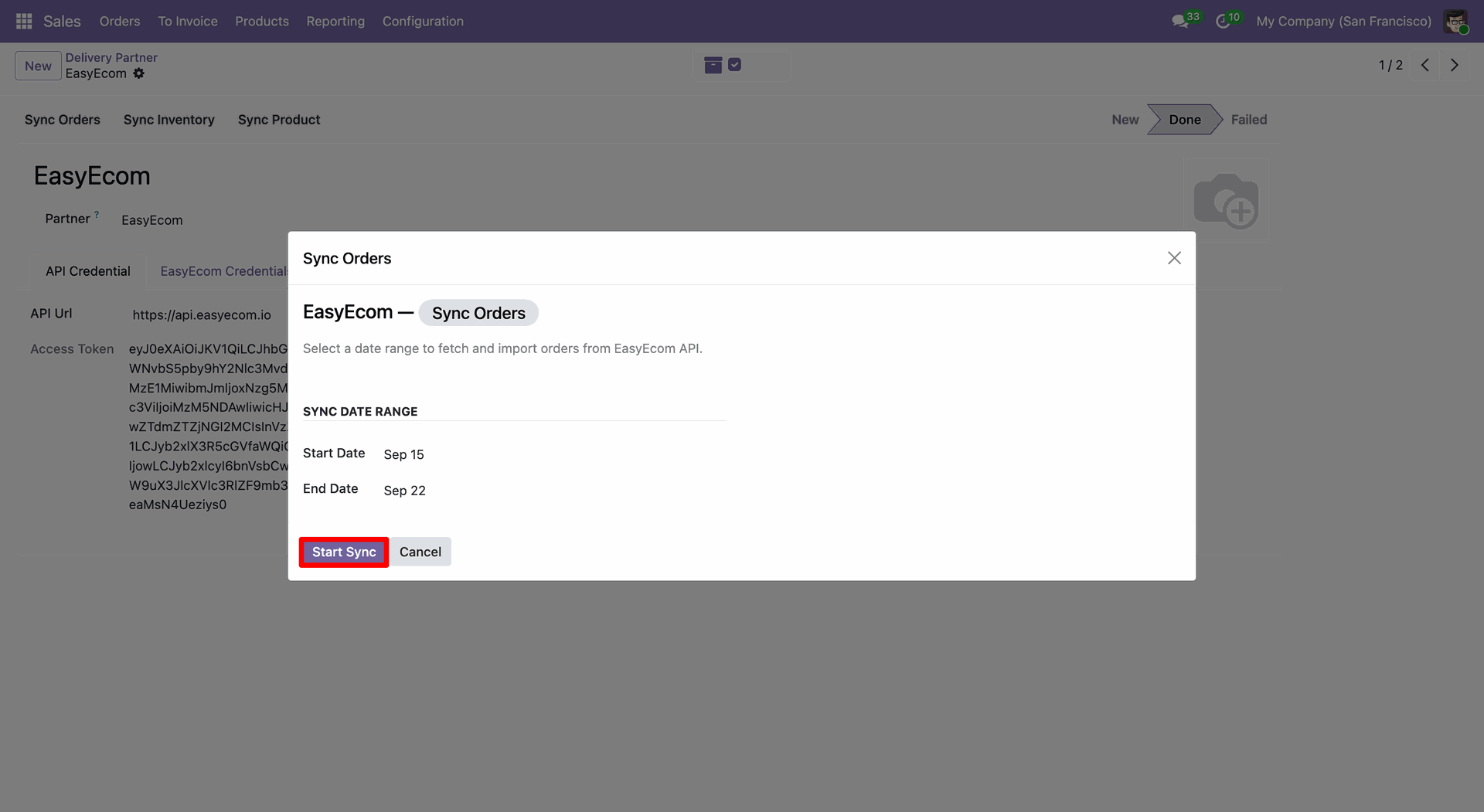Image resolution: width=1484 pixels, height=812 pixels.
Task: Click the camera image placeholder
Action: click(1227, 200)
